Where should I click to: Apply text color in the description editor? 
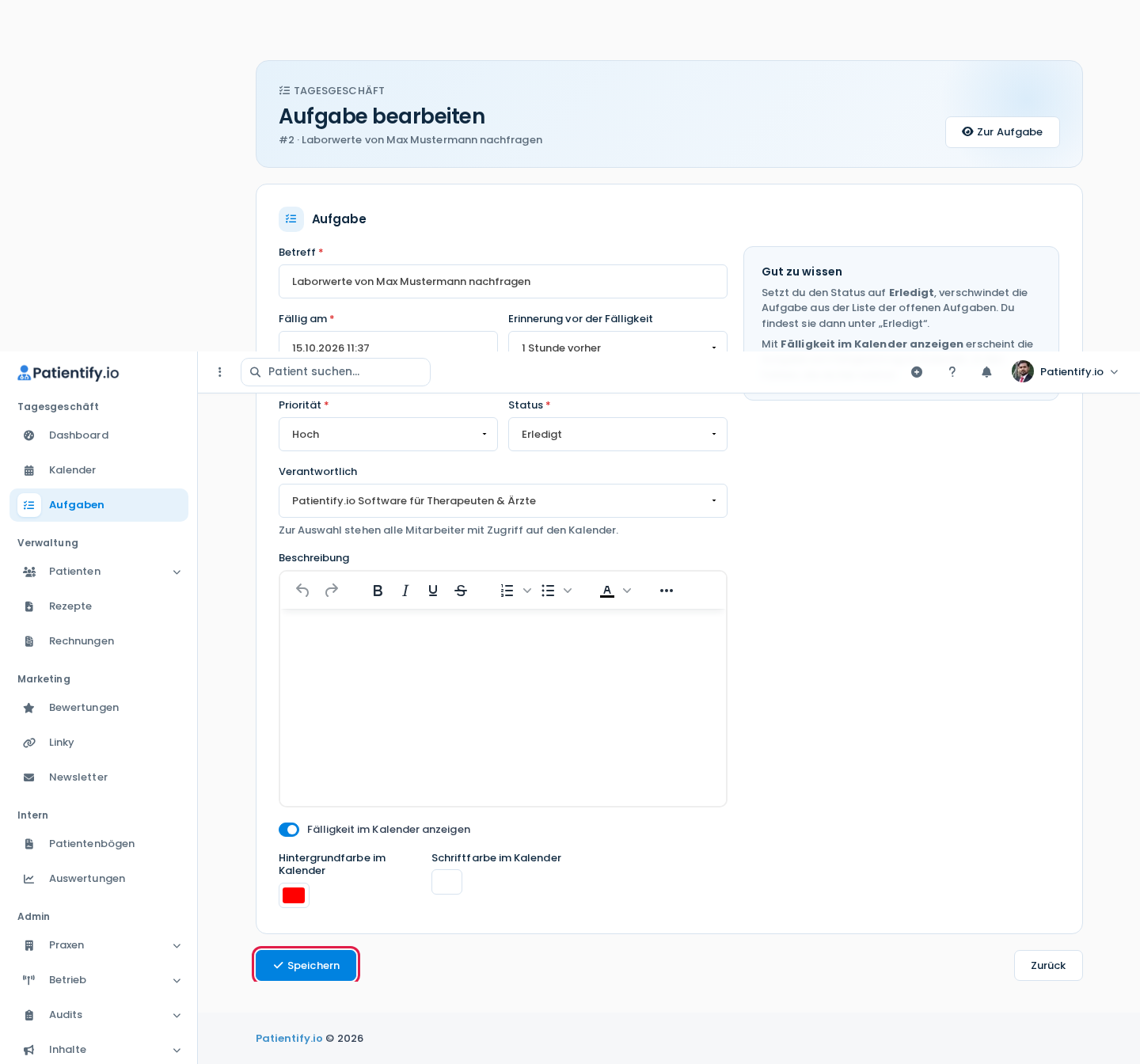607,591
